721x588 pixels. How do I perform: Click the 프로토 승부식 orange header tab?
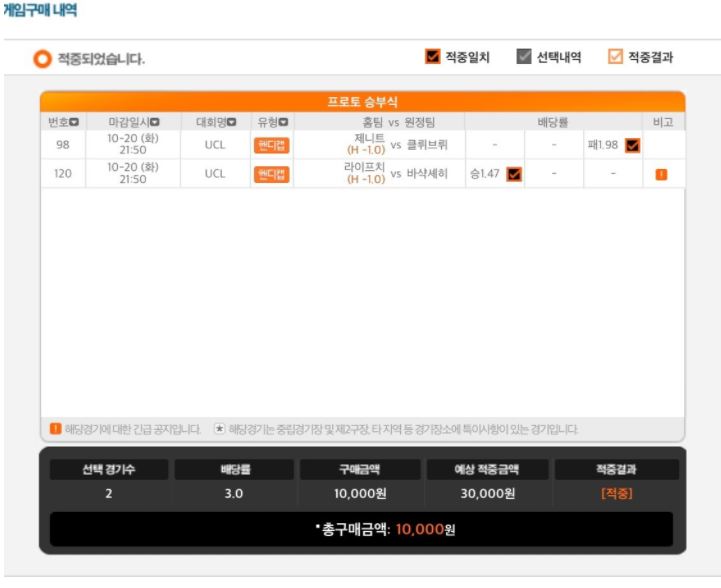(x=363, y=102)
